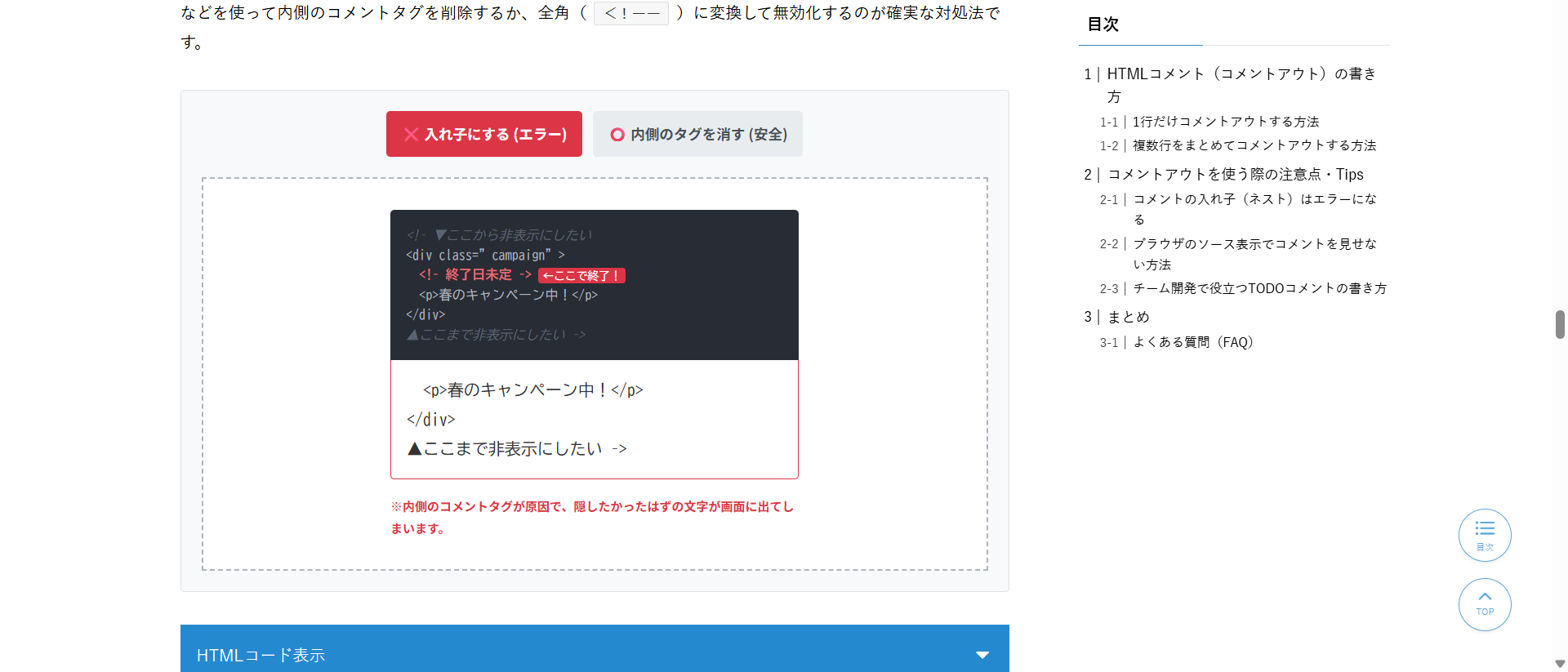
Task: Switch to 内側のタグを消す (安全) tab
Action: (697, 134)
